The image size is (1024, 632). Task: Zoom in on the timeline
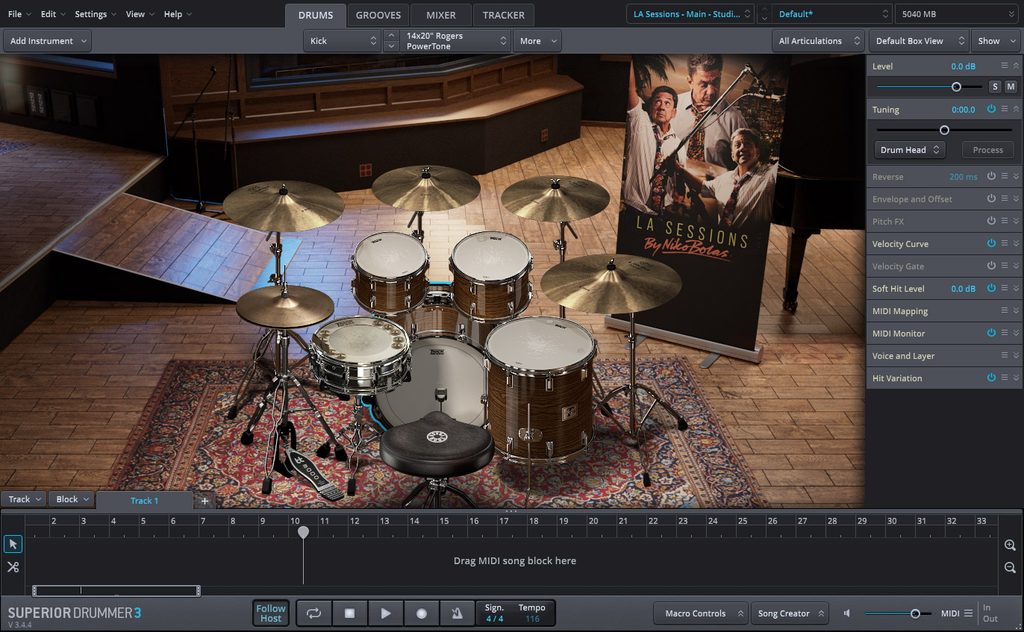[1010, 545]
